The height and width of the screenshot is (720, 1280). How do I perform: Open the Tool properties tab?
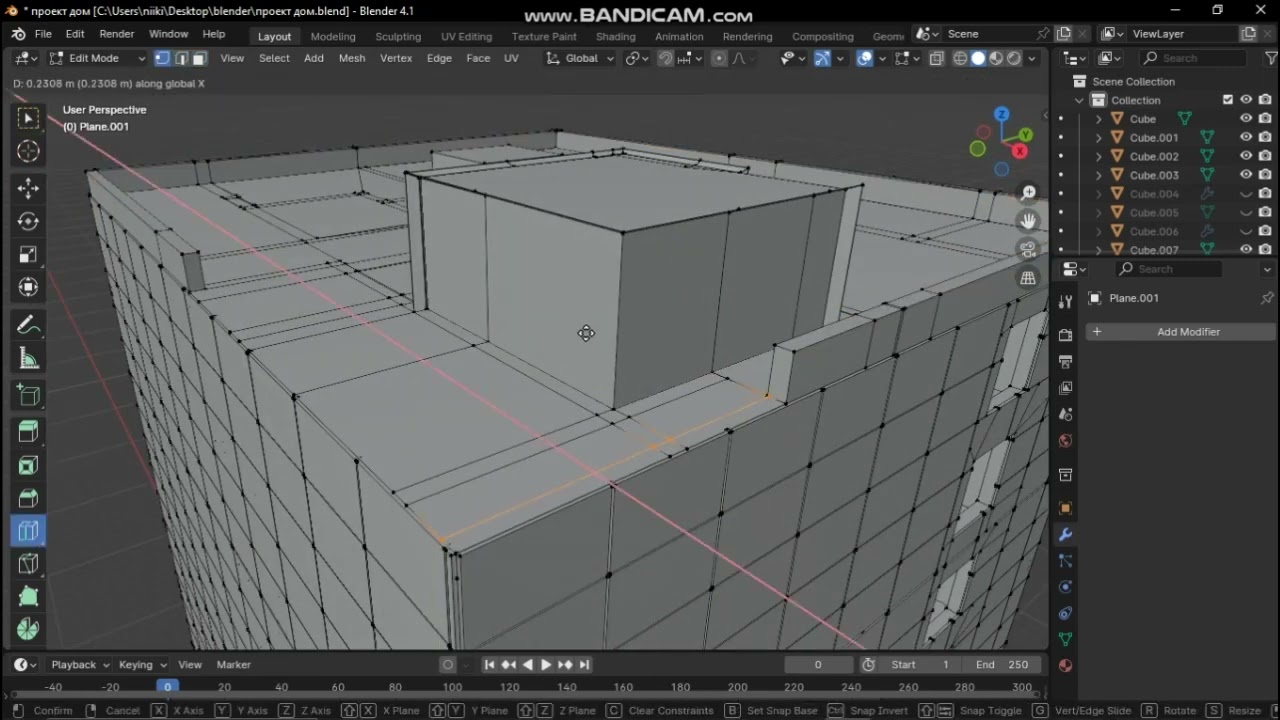(x=1065, y=301)
